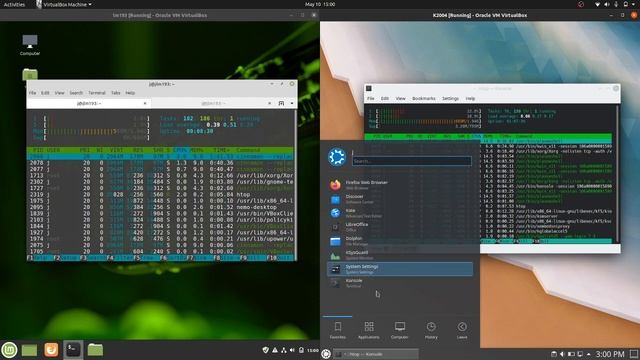Switch to History tab in KDE launcher
This screenshot has width=640, height=360.
click(431, 330)
